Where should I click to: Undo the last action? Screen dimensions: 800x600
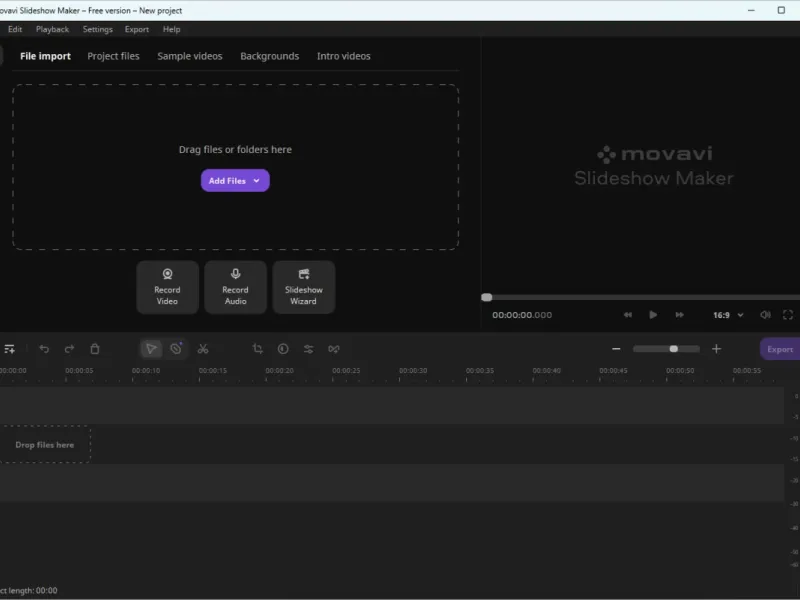[44, 349]
